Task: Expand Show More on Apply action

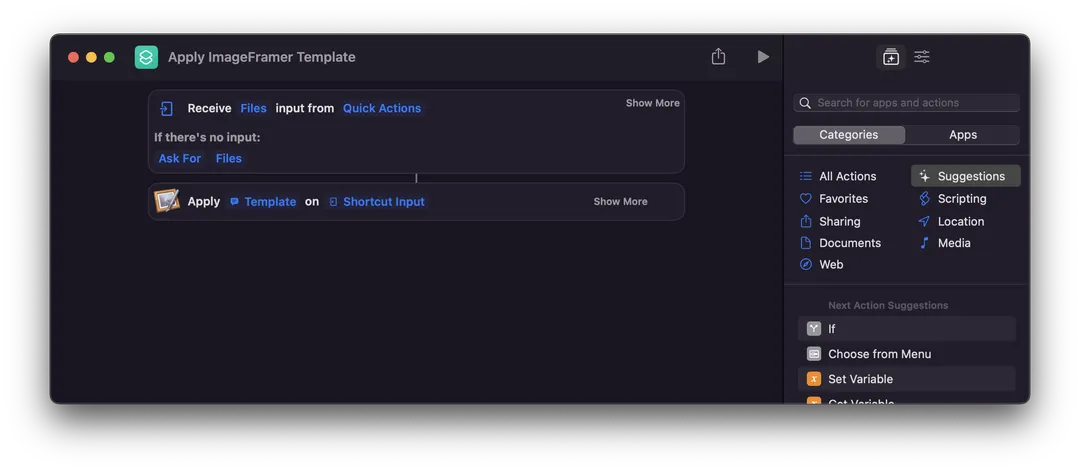Action: click(x=620, y=201)
